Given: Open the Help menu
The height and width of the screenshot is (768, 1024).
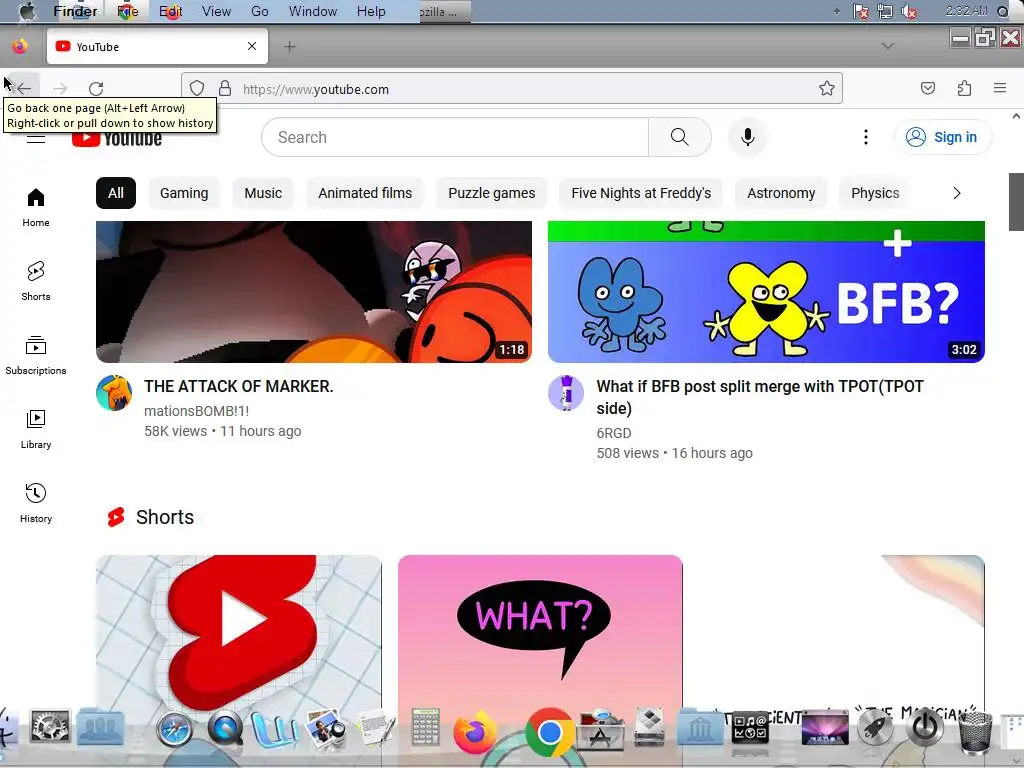Looking at the screenshot, I should click(371, 11).
